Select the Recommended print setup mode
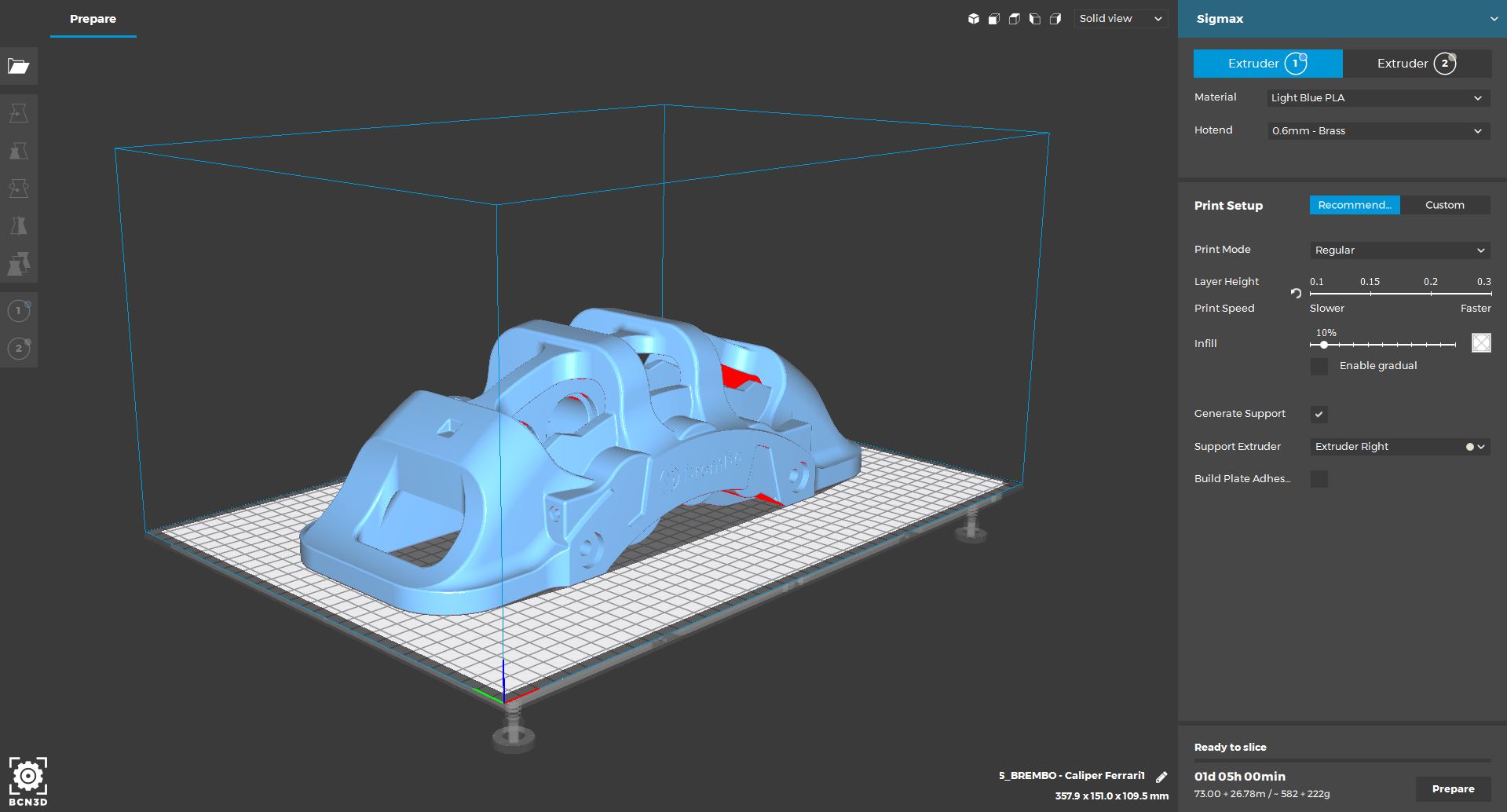The height and width of the screenshot is (812, 1507). 1355,205
